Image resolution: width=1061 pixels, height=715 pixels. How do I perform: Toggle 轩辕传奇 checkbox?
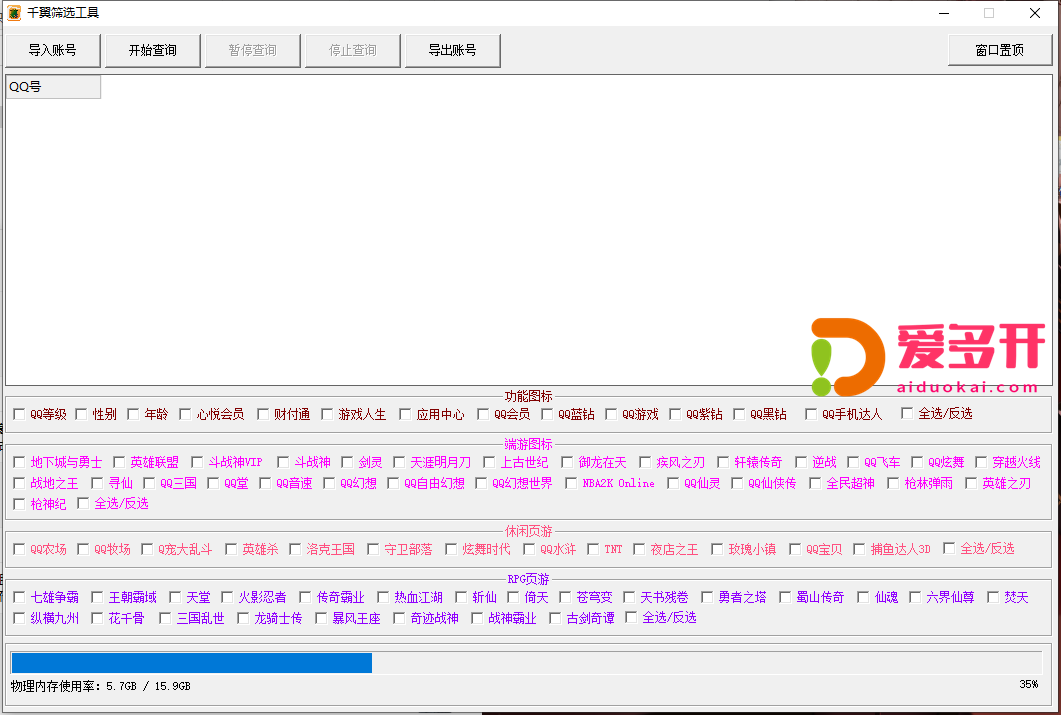723,462
